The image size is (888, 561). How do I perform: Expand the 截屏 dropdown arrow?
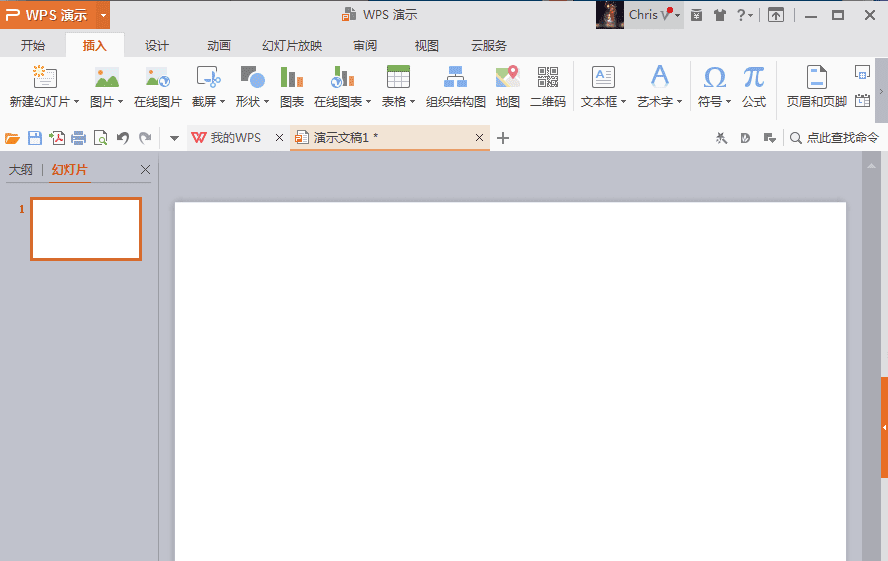(223, 102)
